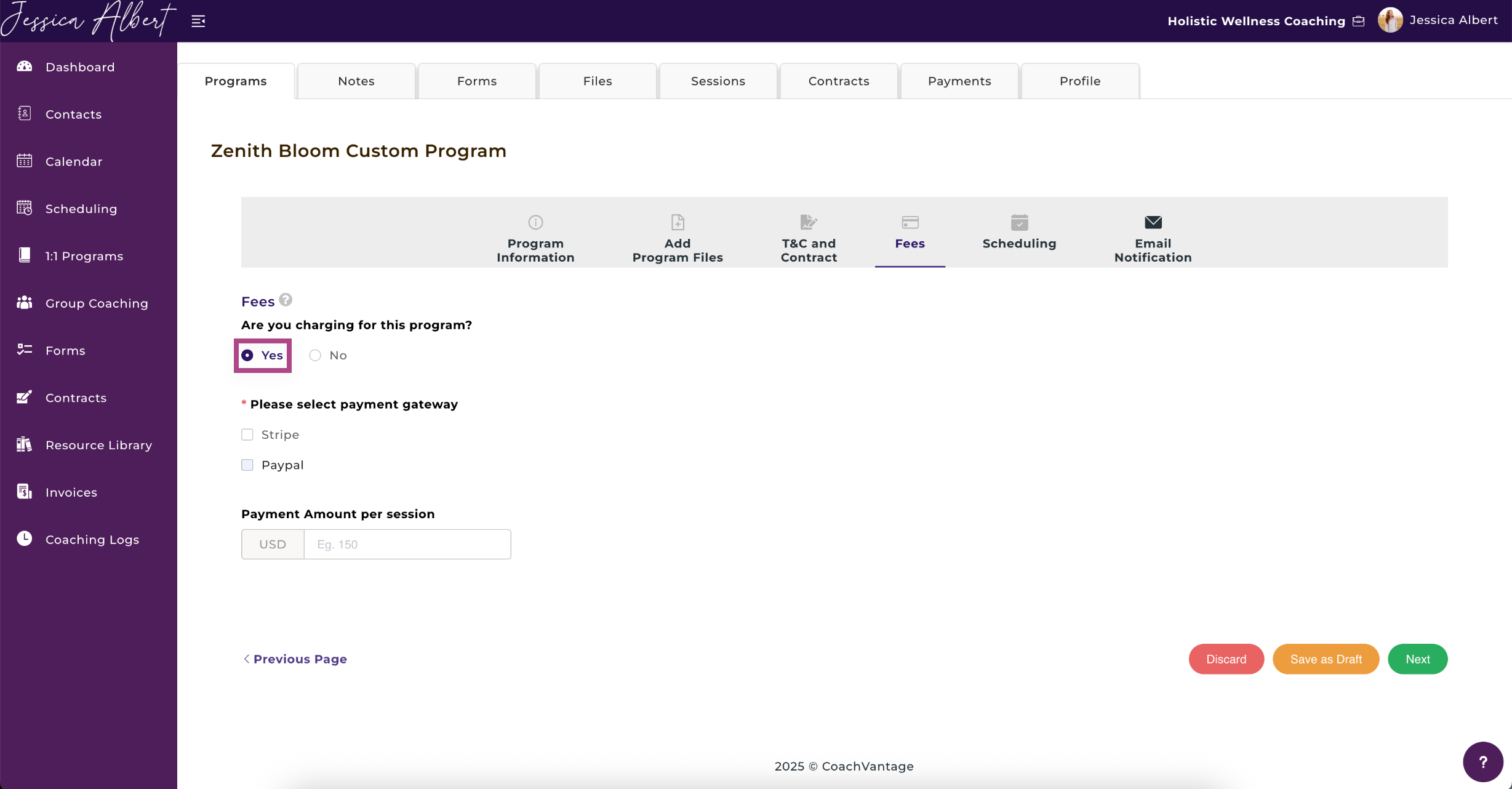Open the round help bubble at the bottom corner
This screenshot has height=789, width=1512.
1483,762
